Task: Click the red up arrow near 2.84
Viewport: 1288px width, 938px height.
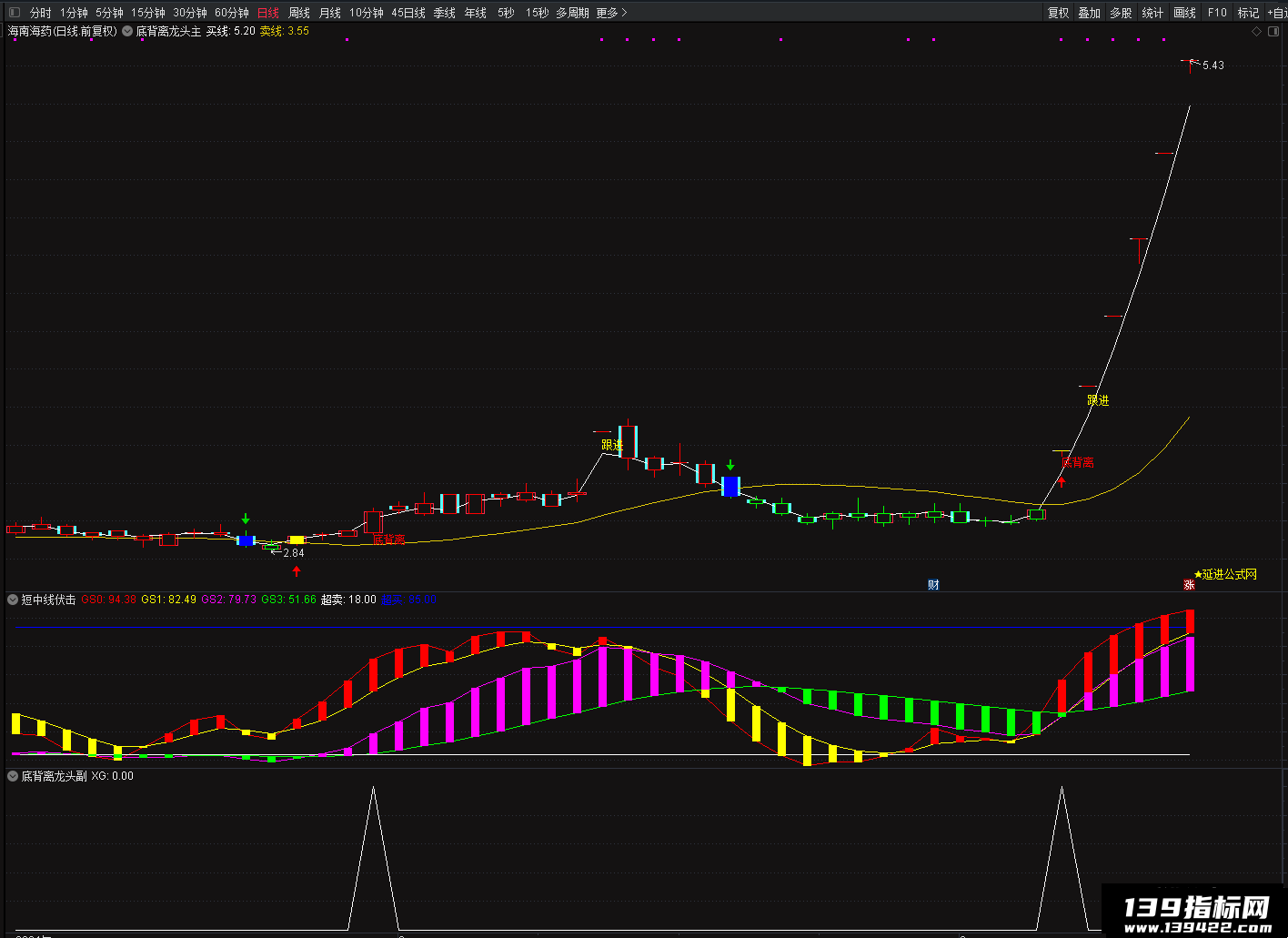Action: pos(297,571)
